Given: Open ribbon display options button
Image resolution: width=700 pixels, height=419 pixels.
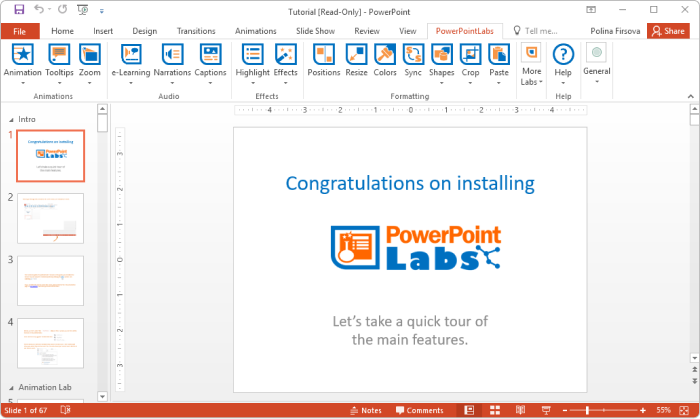Looking at the screenshot, I should click(591, 9).
